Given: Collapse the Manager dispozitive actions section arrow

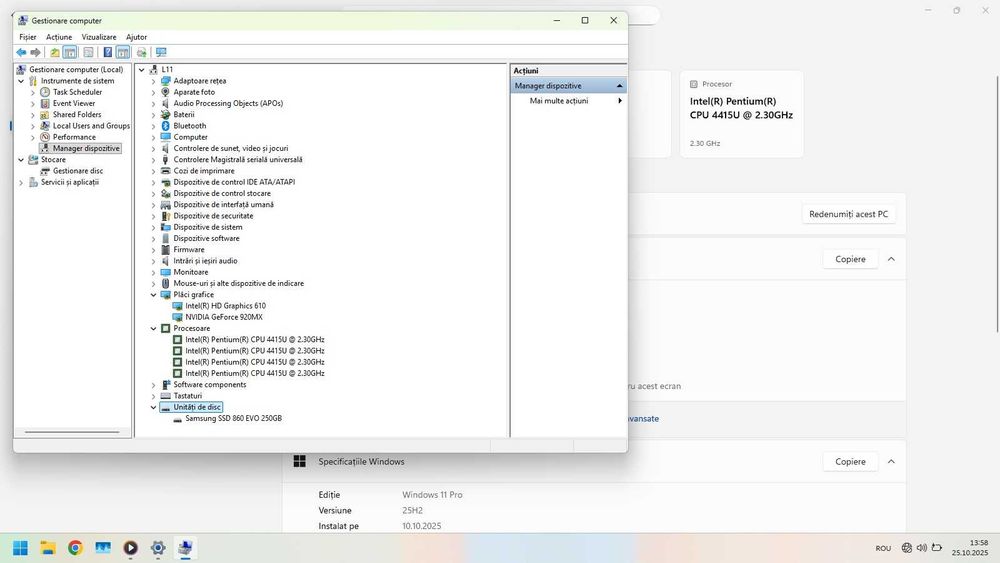Looking at the screenshot, I should 619,86.
